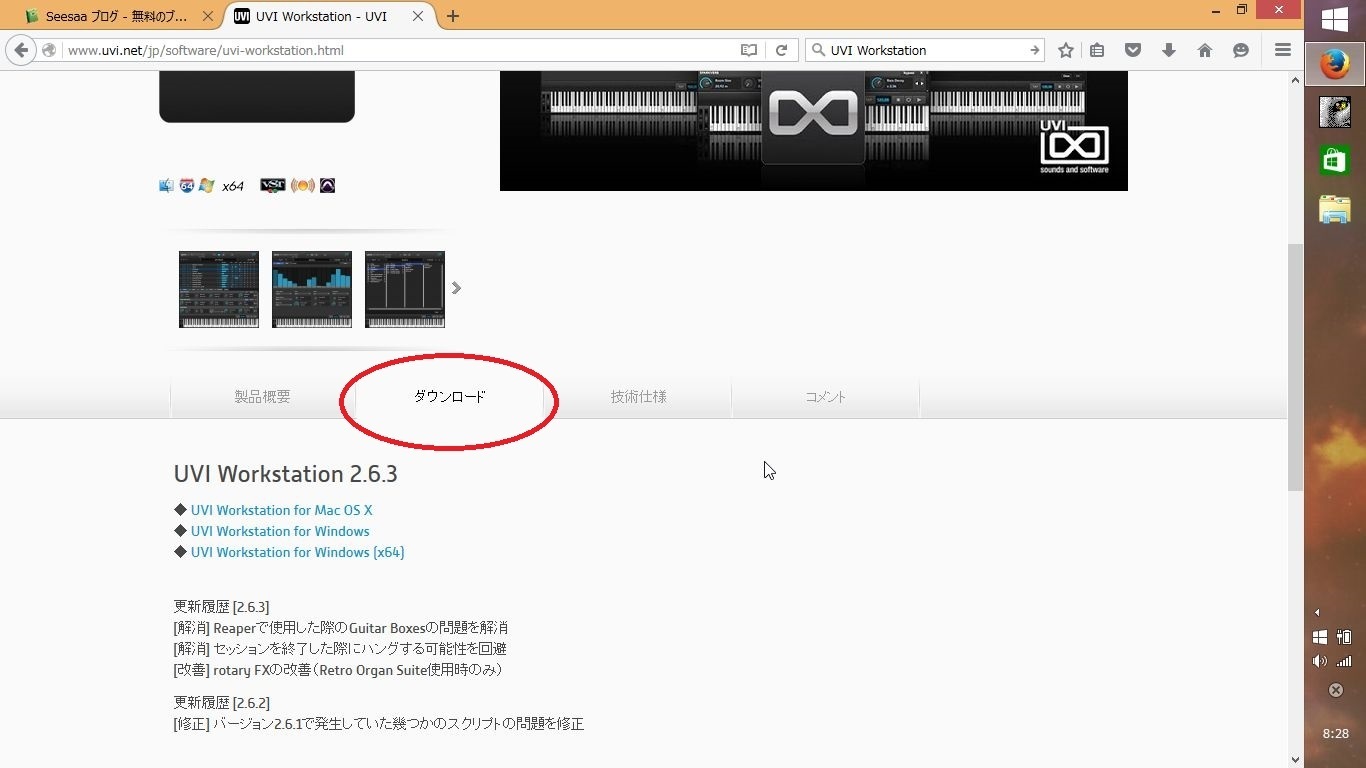The width and height of the screenshot is (1366, 768).
Task: Open File Explorer from the taskbar
Action: tap(1335, 208)
